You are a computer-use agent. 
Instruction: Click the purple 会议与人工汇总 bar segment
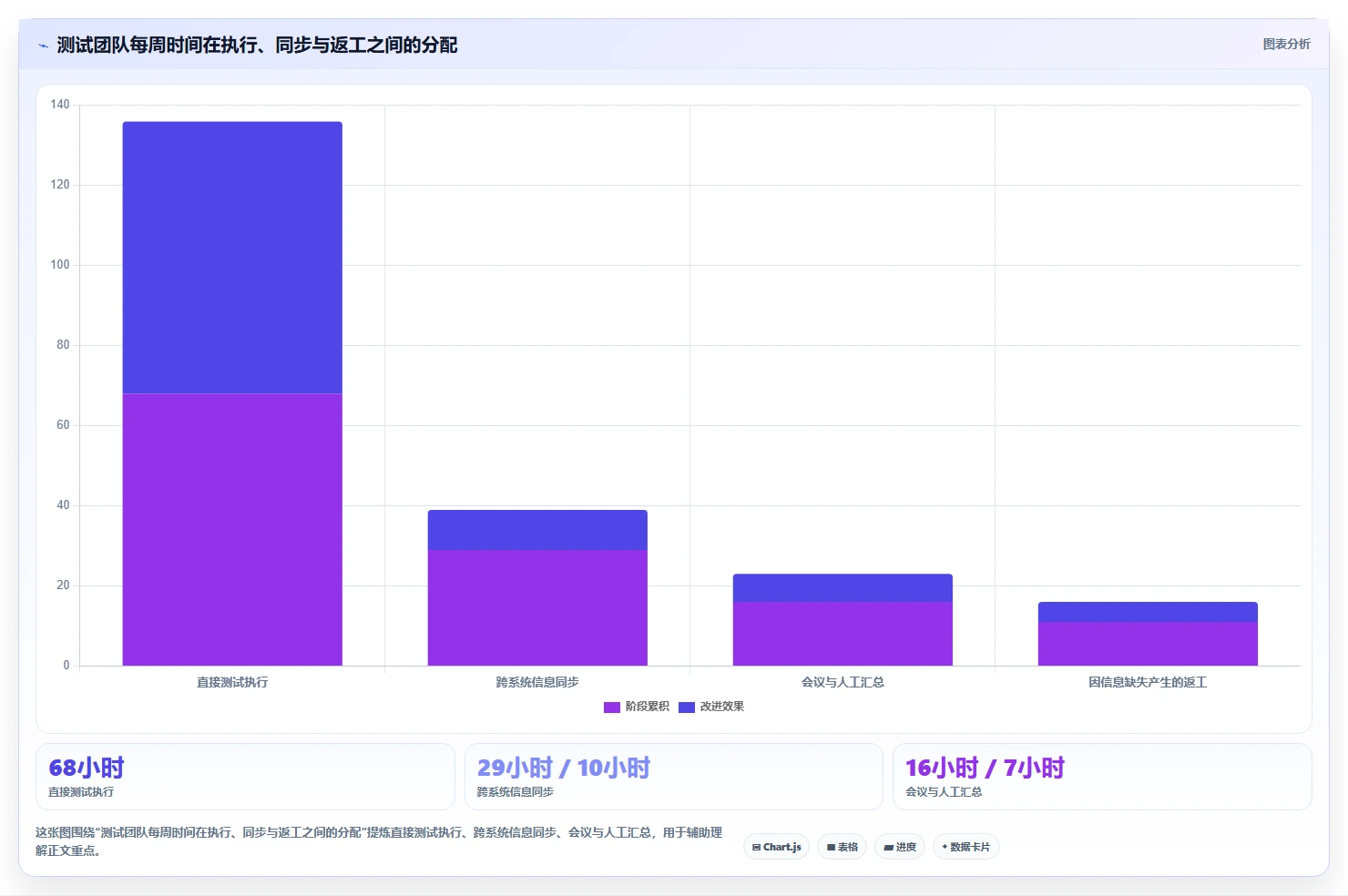(x=842, y=634)
